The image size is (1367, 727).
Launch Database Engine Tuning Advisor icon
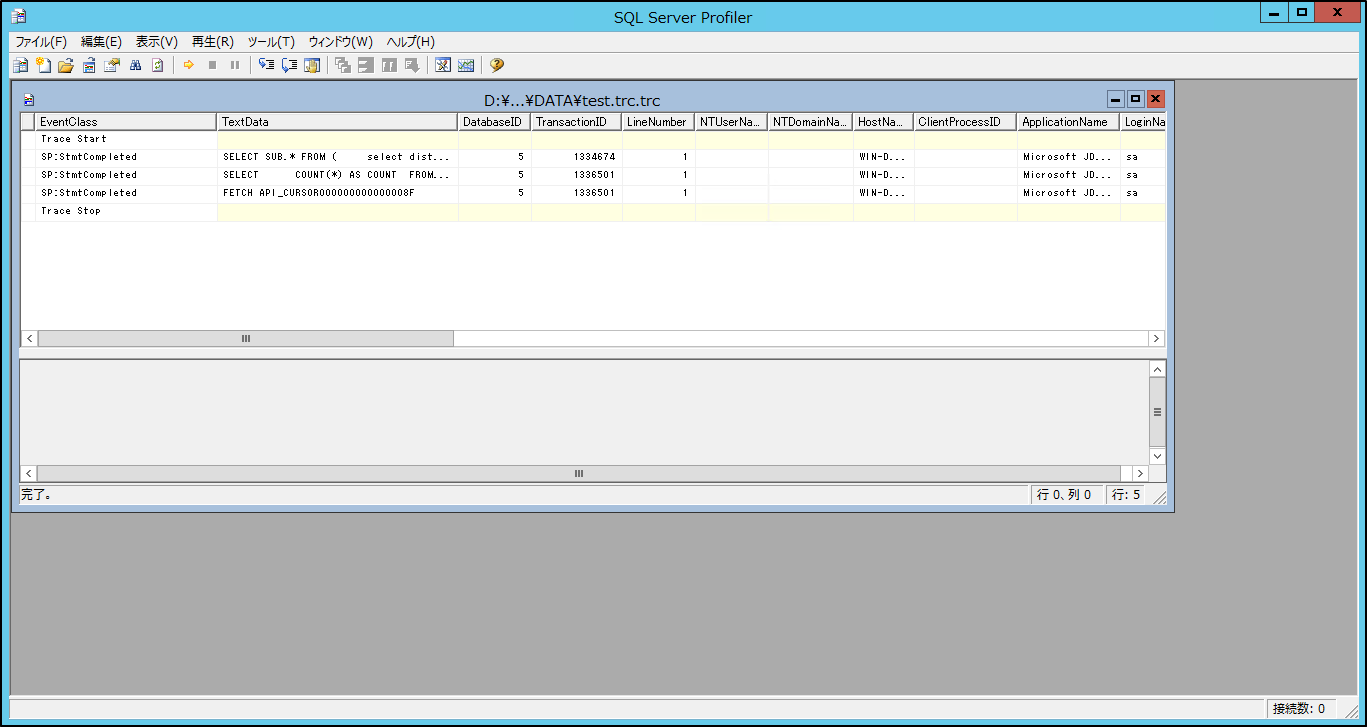[x=443, y=65]
